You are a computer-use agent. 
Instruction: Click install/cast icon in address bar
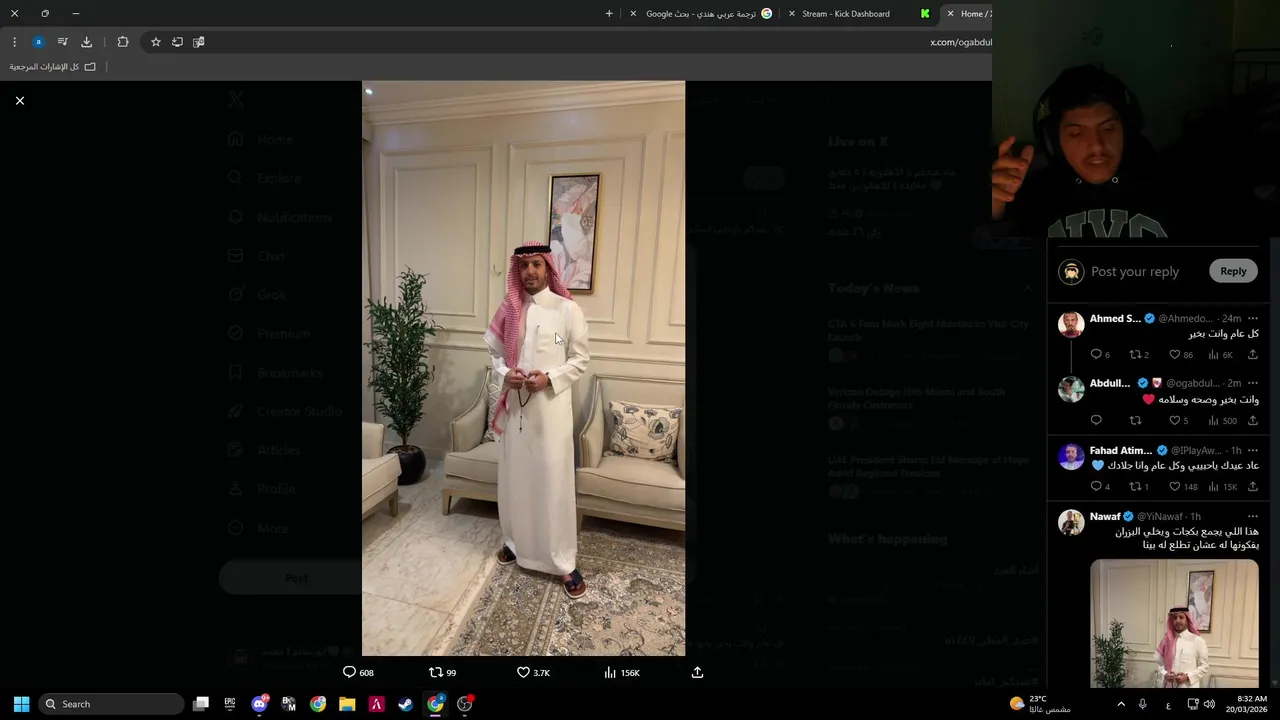(177, 42)
